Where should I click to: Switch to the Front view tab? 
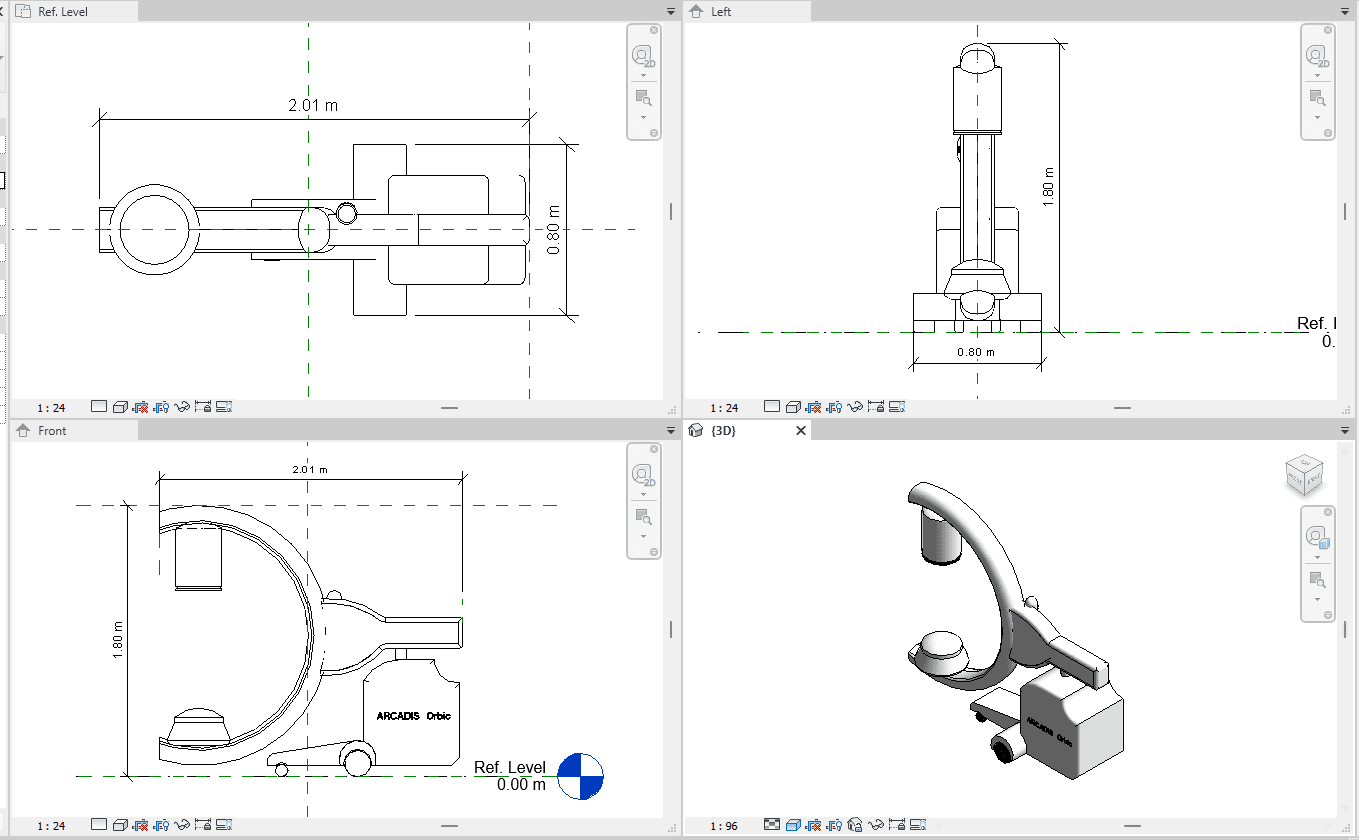coord(52,431)
